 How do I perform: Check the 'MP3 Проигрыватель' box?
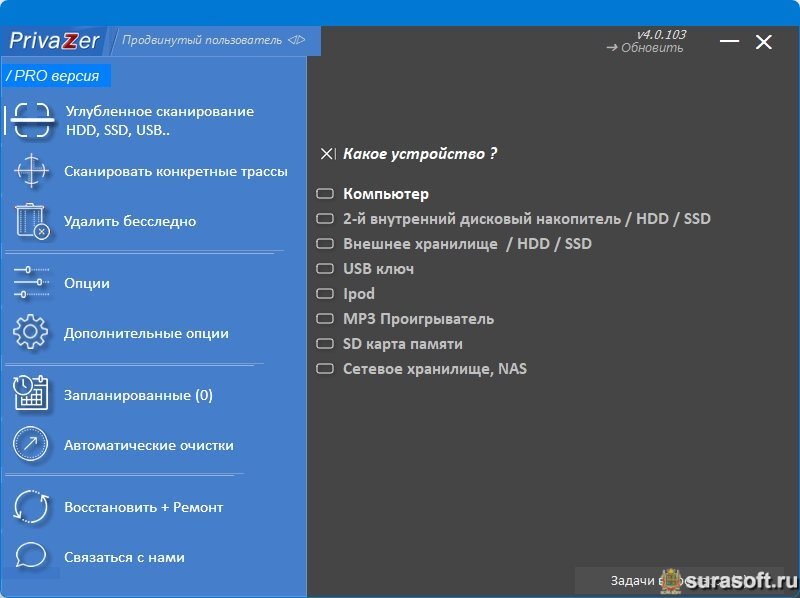325,319
